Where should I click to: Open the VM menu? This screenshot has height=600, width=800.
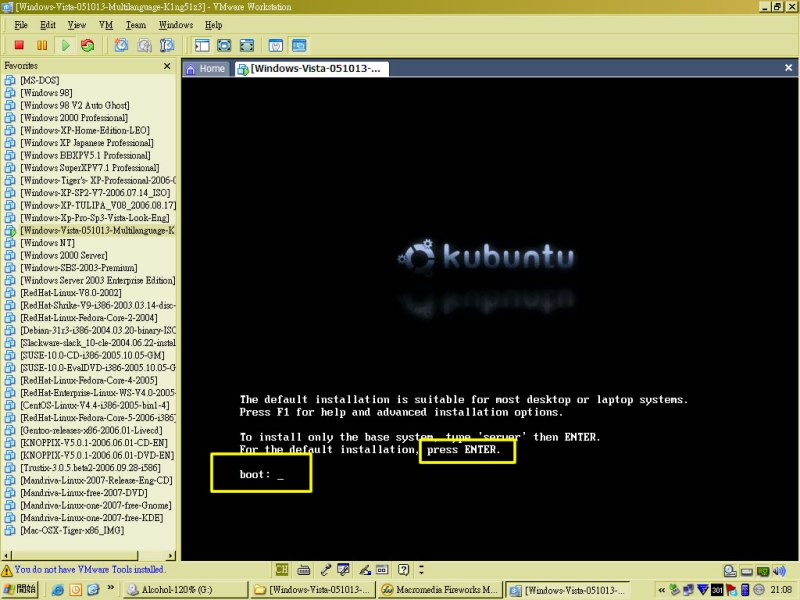tap(106, 24)
